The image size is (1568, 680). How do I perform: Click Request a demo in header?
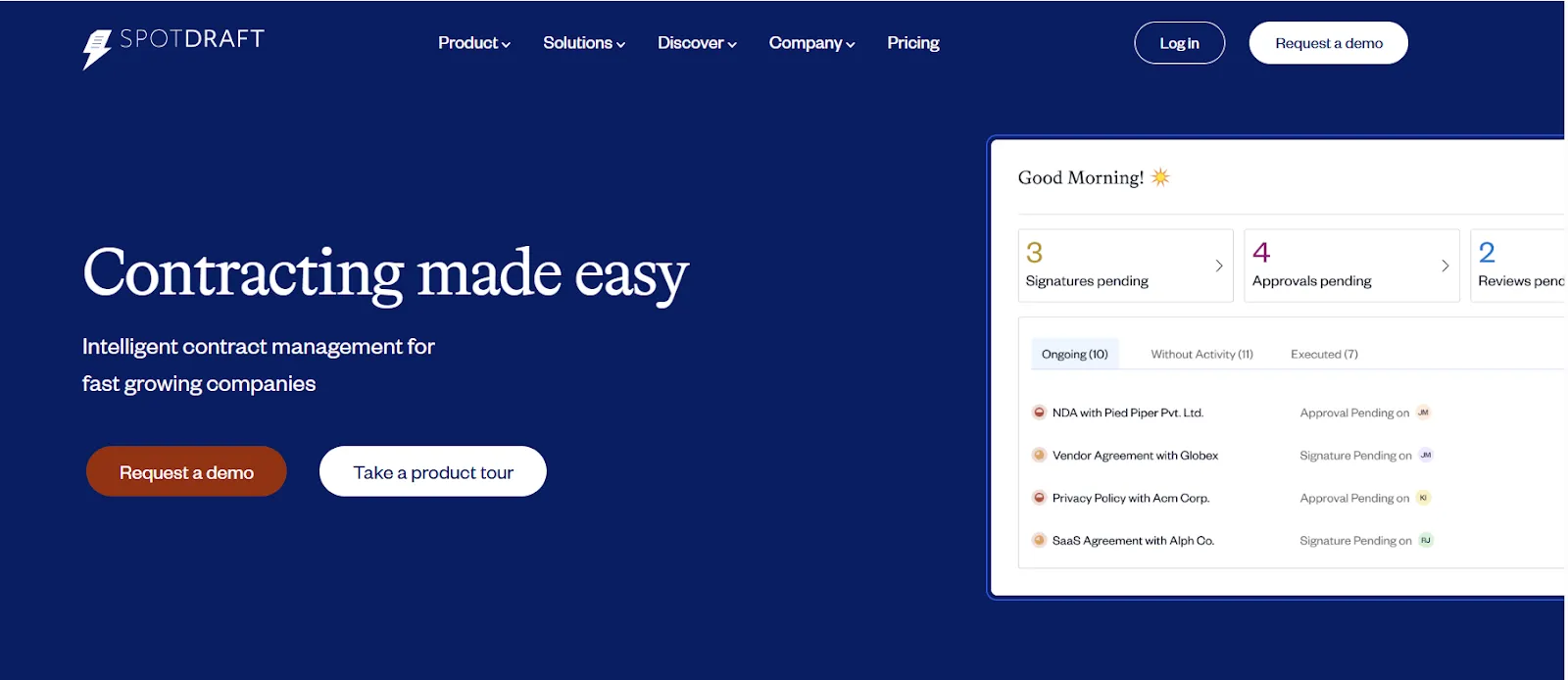(1329, 43)
